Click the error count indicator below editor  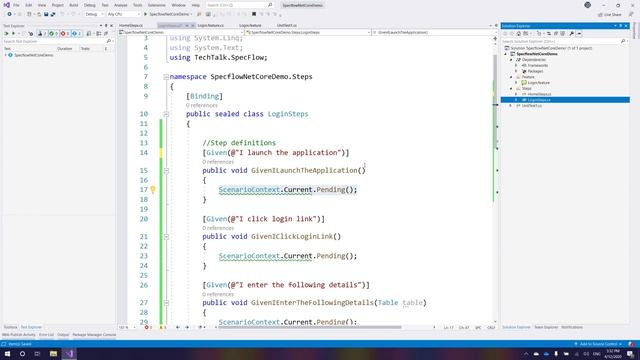coord(148,327)
